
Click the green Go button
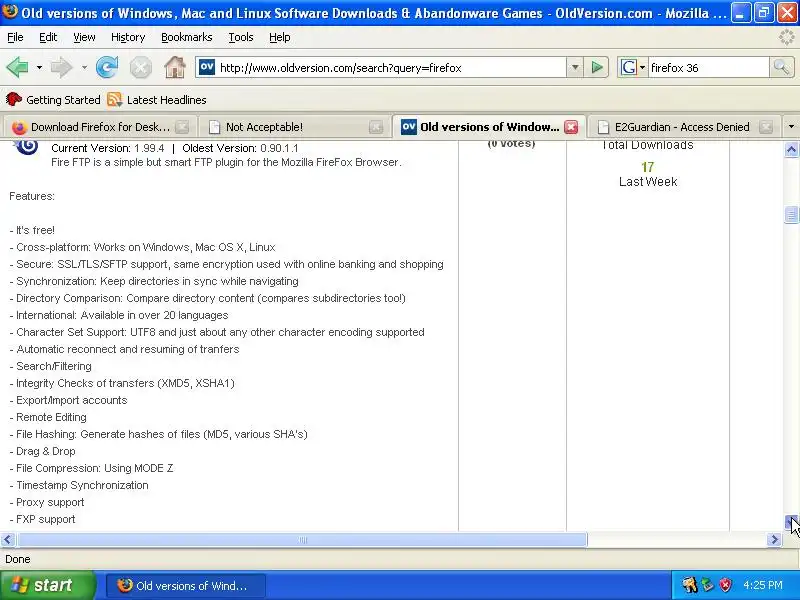[596, 67]
